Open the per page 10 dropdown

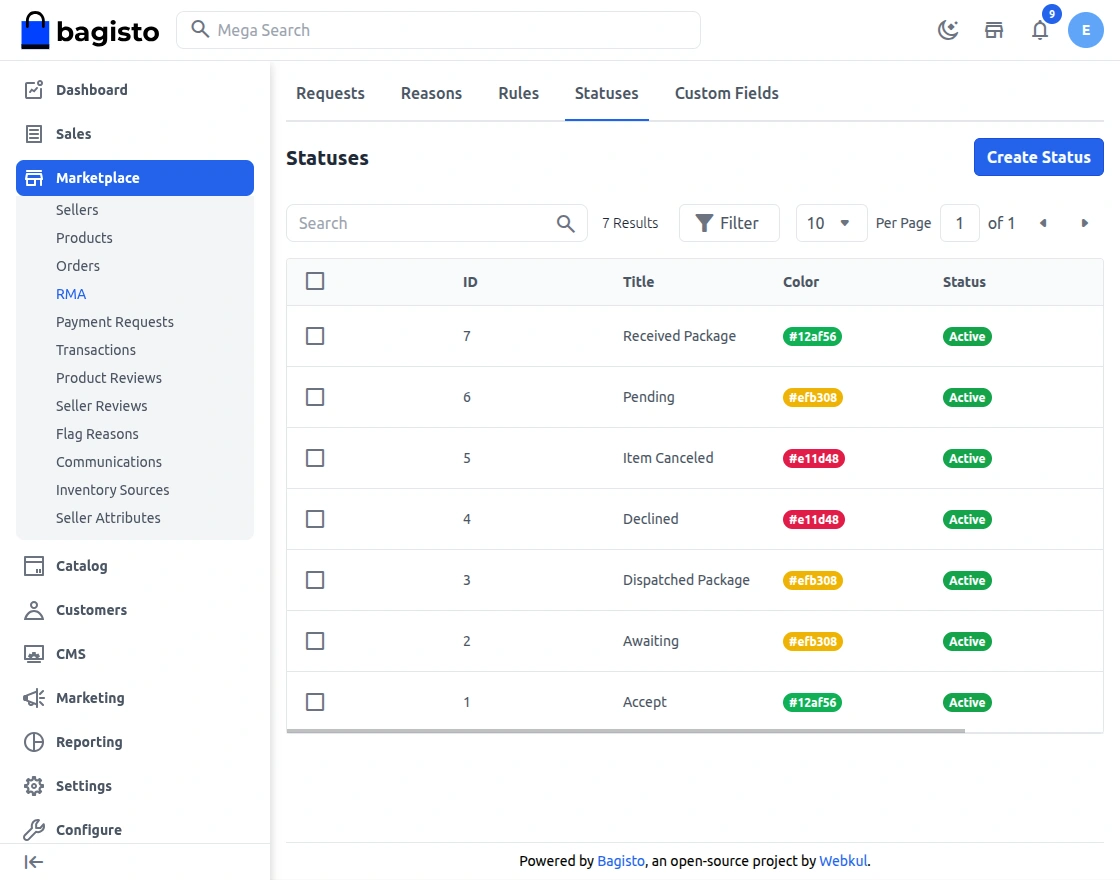click(831, 223)
